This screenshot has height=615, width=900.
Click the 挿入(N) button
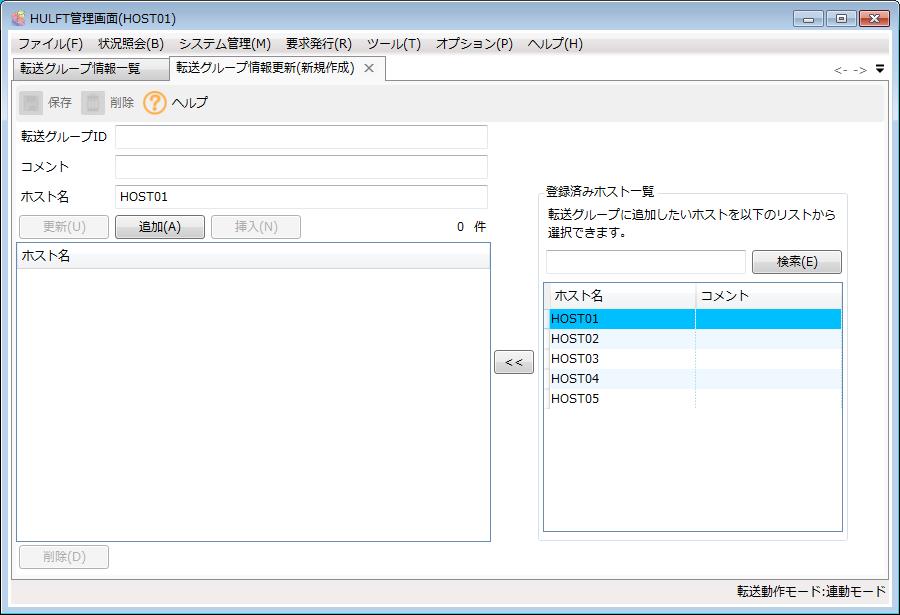[x=256, y=227]
